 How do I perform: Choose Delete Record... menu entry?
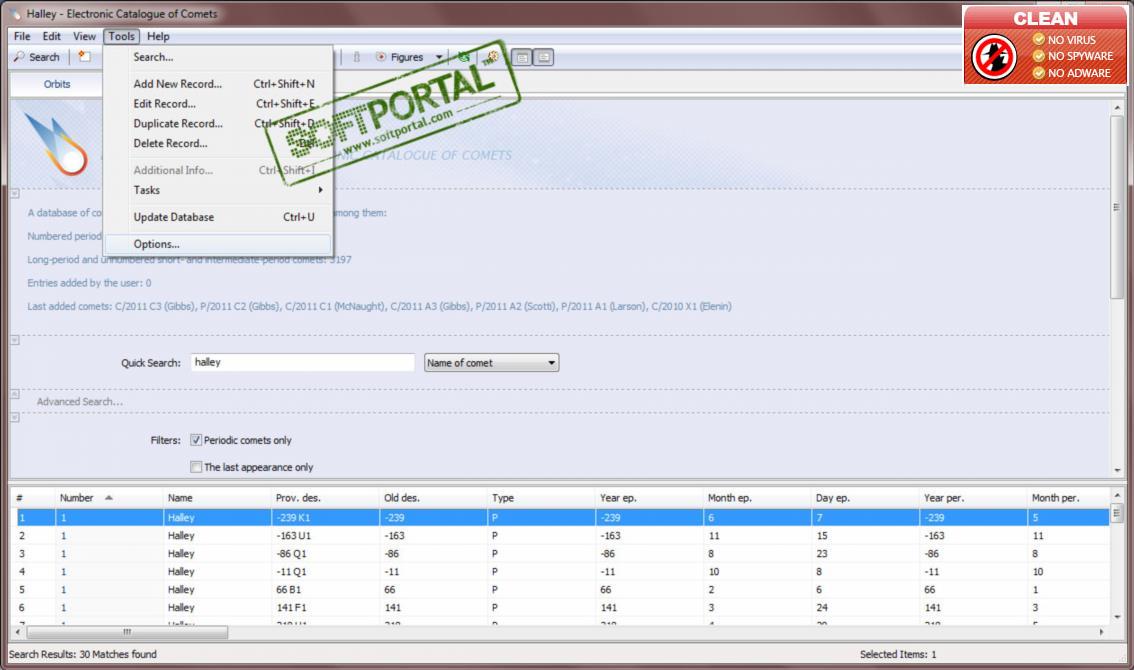click(x=218, y=143)
